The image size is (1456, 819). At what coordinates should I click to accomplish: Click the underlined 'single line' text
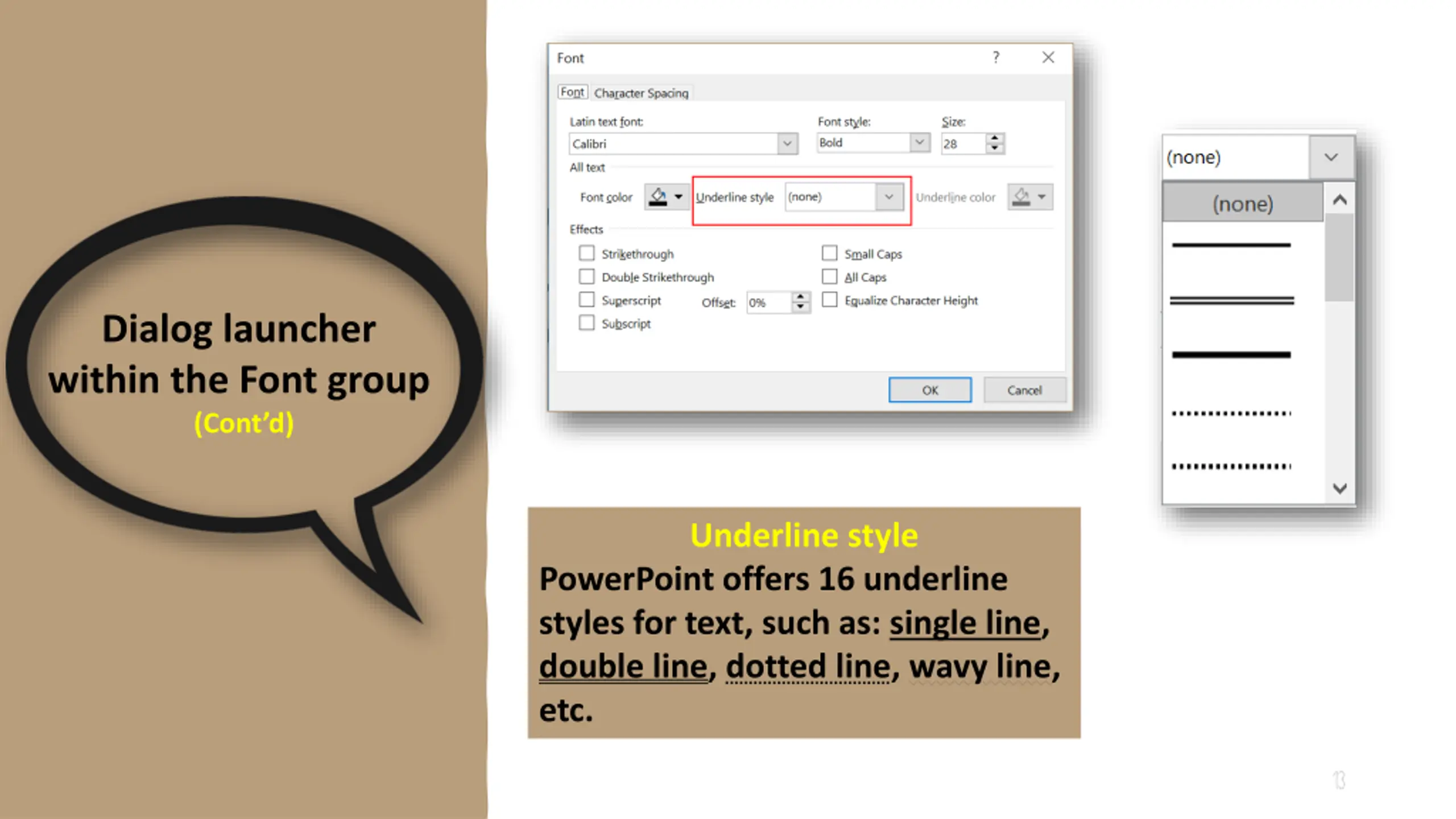(x=965, y=623)
